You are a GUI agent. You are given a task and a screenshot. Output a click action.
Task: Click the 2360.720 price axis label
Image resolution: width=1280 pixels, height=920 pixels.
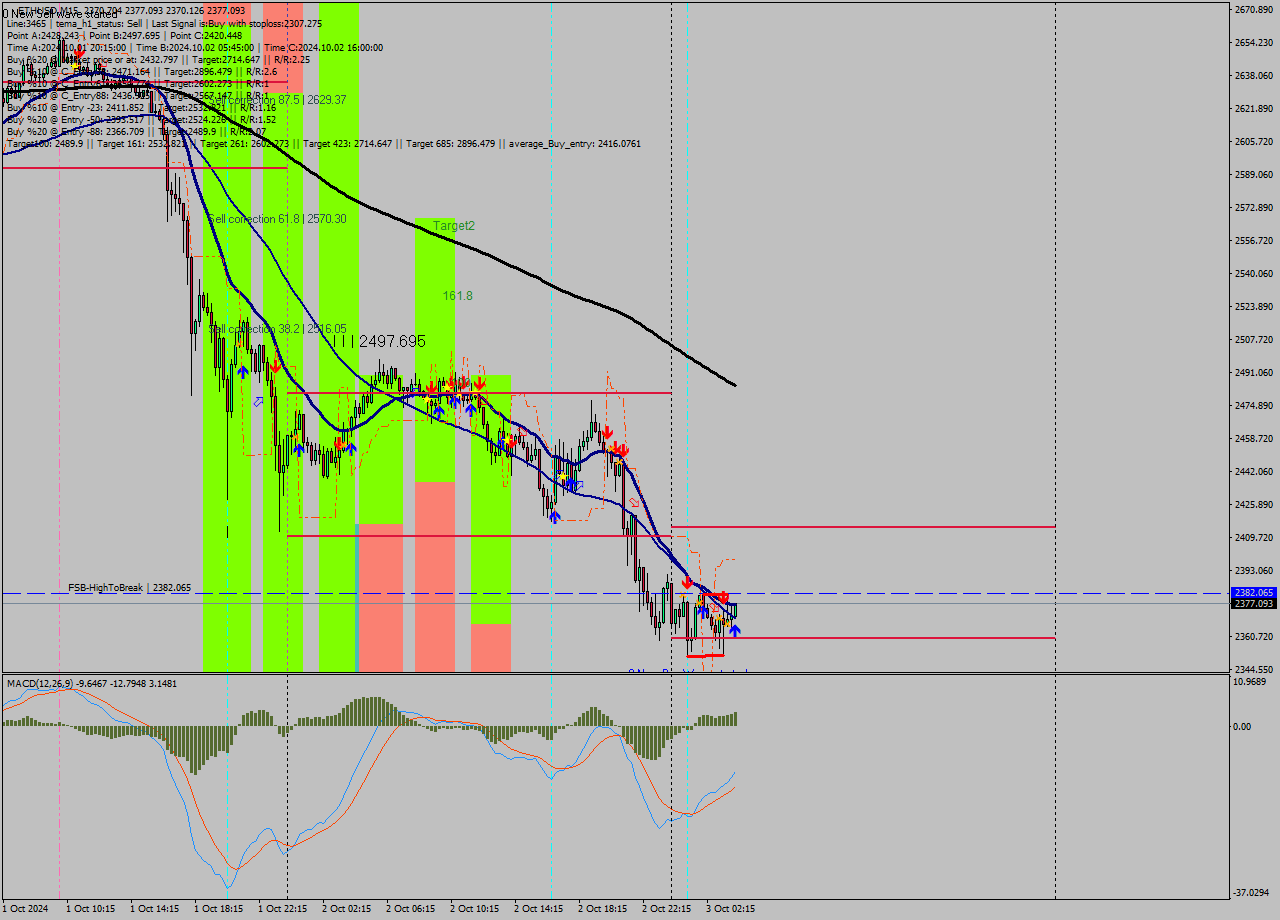pos(1254,636)
